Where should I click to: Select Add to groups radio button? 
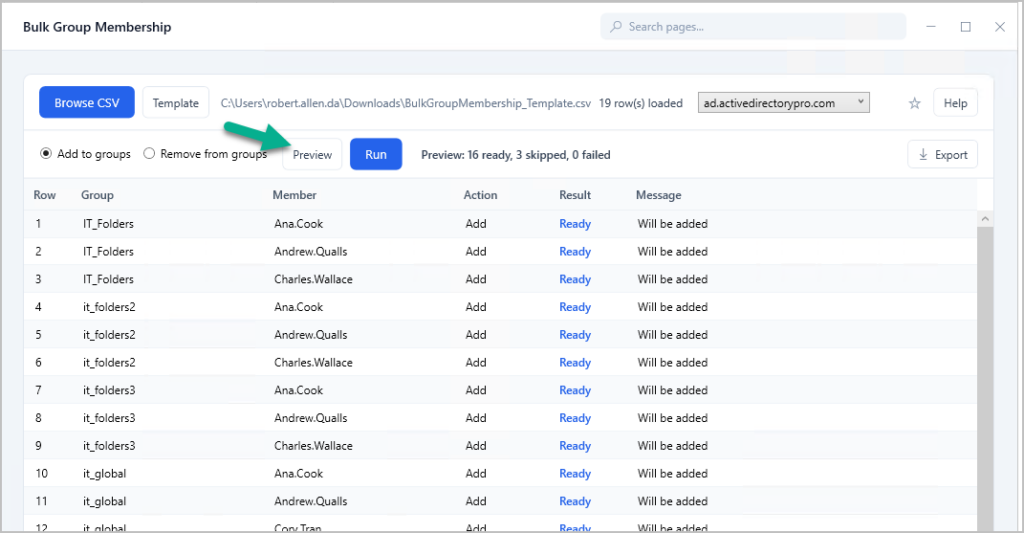click(46, 153)
